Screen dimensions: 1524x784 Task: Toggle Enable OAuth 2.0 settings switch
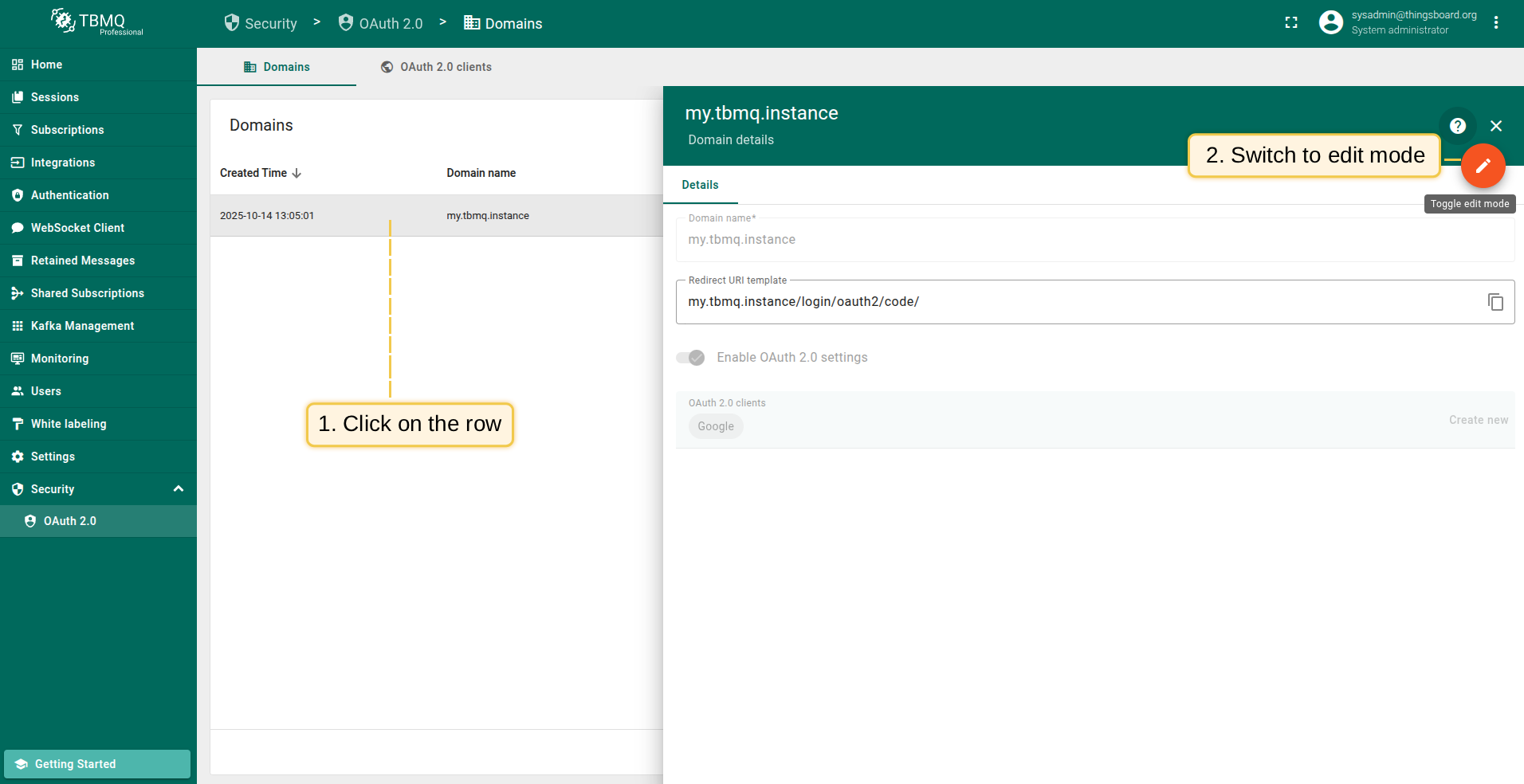click(690, 358)
